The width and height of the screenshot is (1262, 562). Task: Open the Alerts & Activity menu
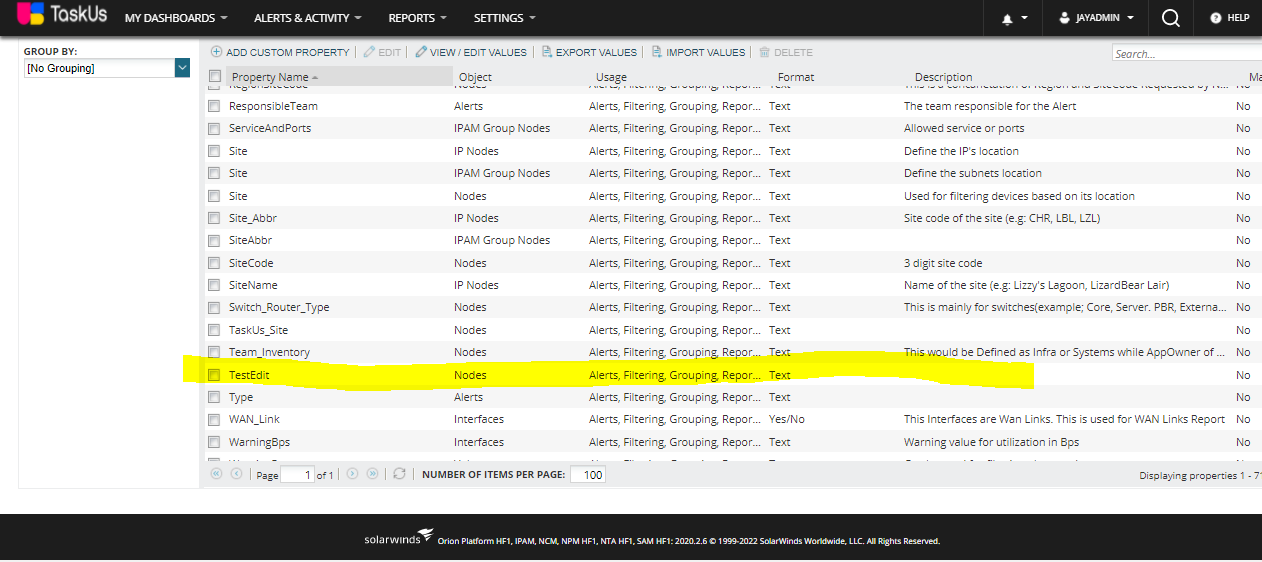tap(308, 18)
